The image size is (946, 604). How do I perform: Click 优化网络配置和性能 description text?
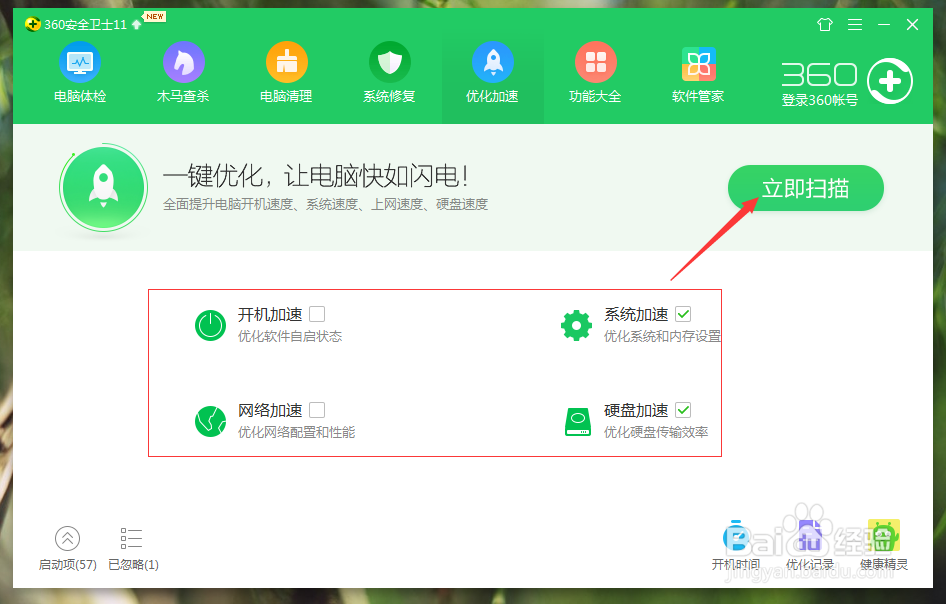297,432
